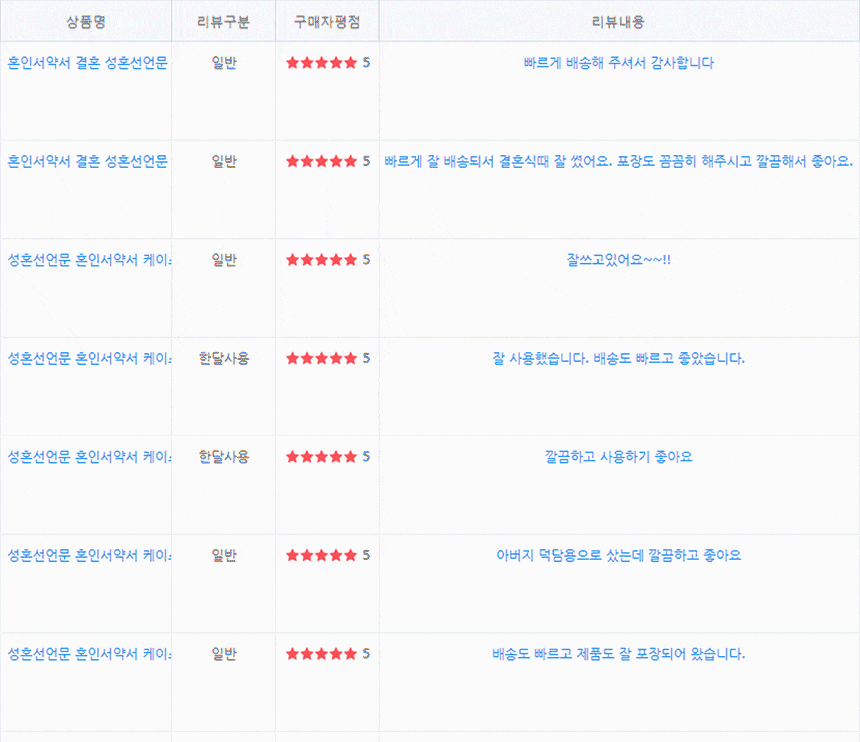Open the product name link for '빠르게 배송해 주셔서 감사합니다'
860x742 pixels.
(87, 63)
